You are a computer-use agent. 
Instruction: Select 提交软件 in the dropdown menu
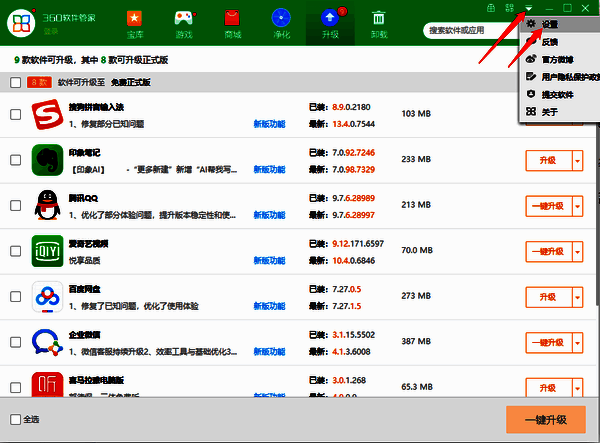coord(559,94)
